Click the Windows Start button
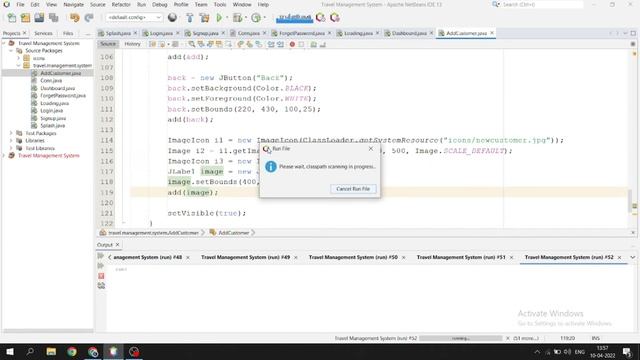The width and height of the screenshot is (640, 360). coord(10,351)
